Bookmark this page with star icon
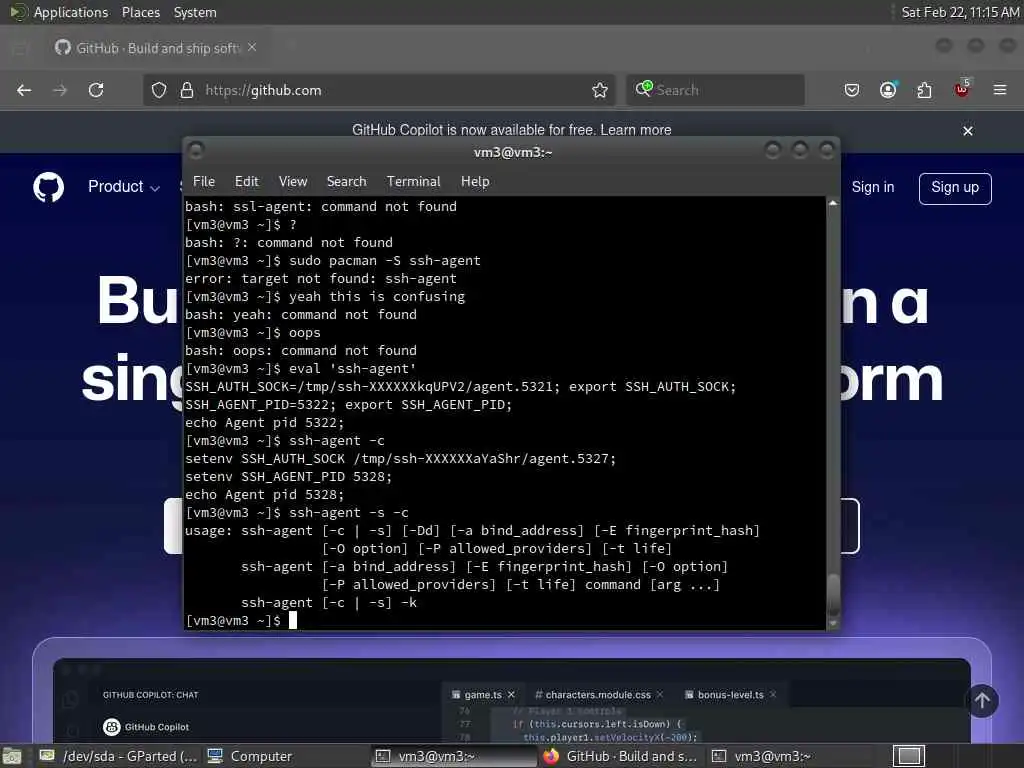The image size is (1024, 768). click(600, 90)
